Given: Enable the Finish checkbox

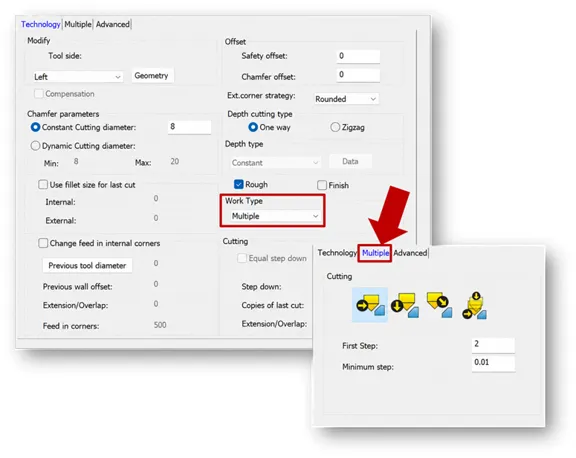Looking at the screenshot, I should coord(322,185).
